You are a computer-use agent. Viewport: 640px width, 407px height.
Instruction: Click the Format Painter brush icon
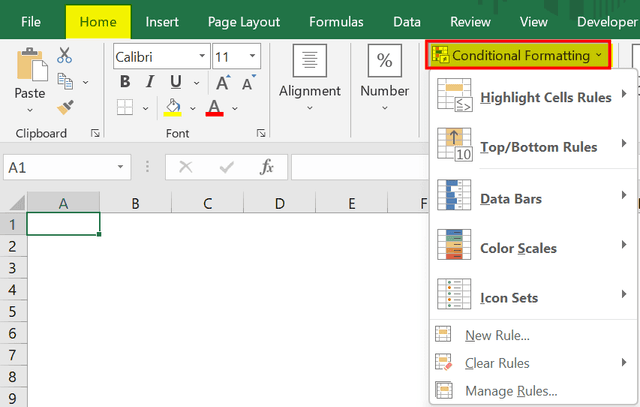click(66, 105)
